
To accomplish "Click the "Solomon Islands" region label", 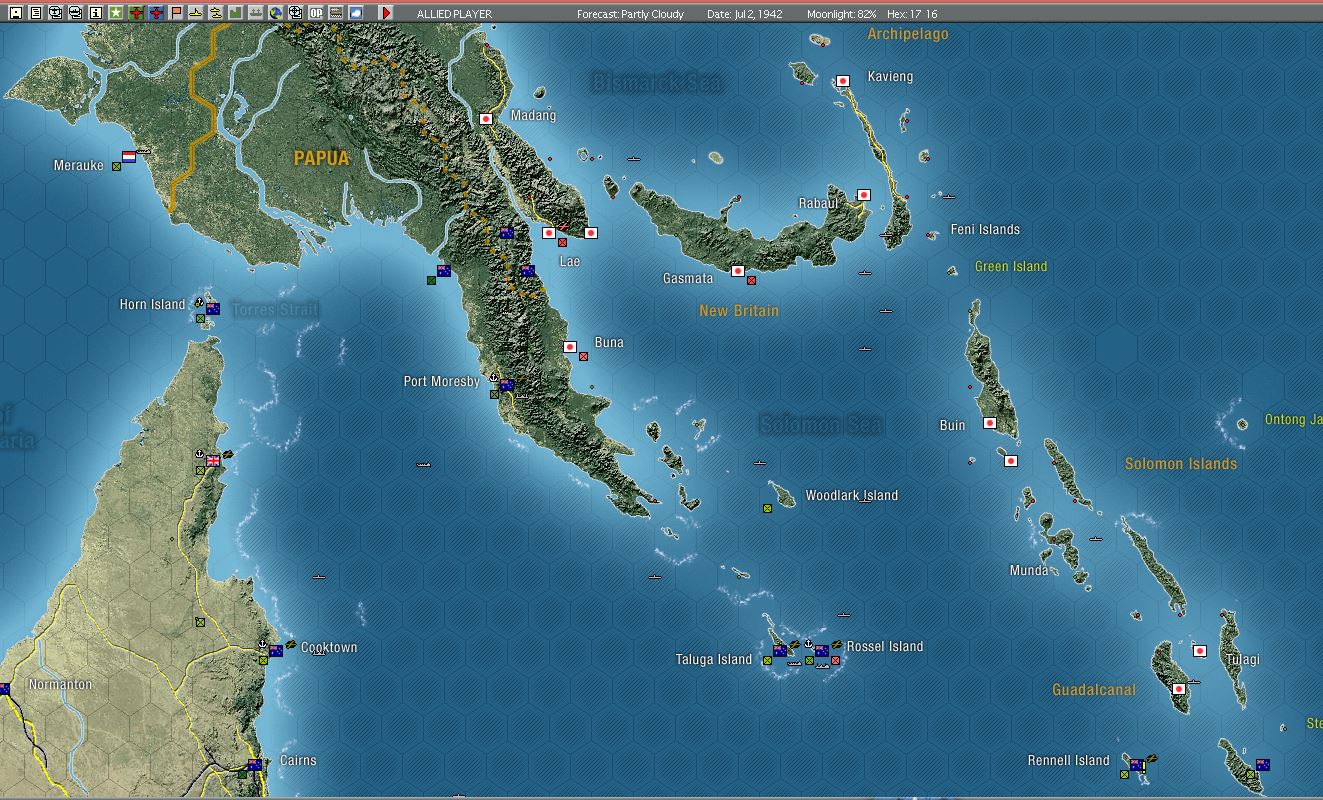I will [x=1181, y=464].
